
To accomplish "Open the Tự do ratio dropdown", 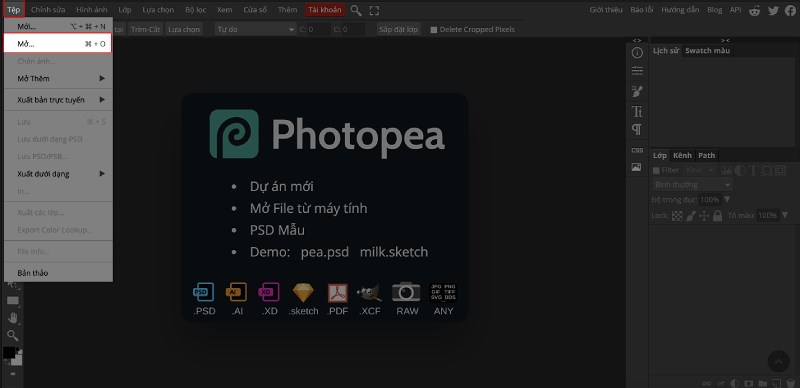I will click(x=255, y=30).
